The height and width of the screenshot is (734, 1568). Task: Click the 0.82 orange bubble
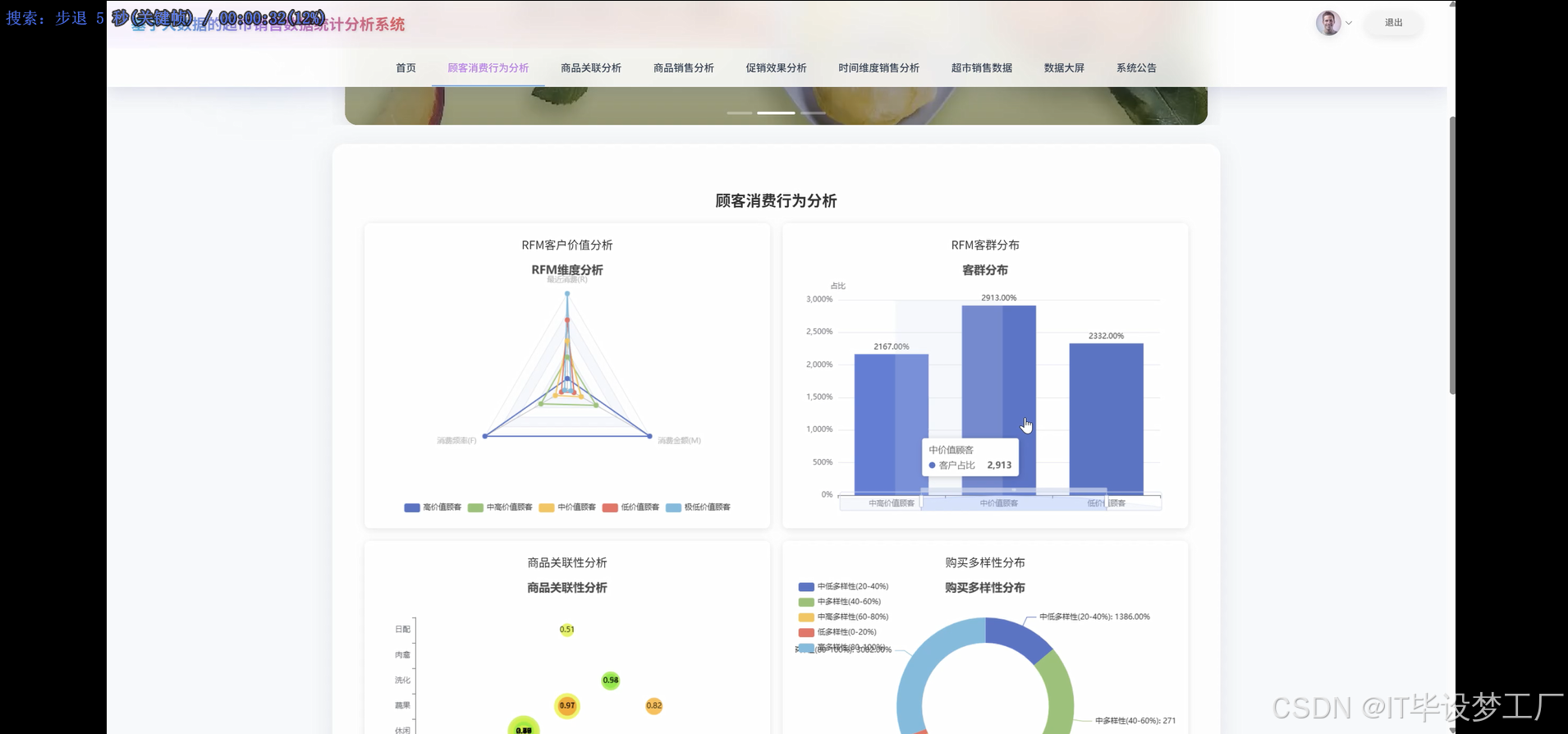pyautogui.click(x=653, y=705)
